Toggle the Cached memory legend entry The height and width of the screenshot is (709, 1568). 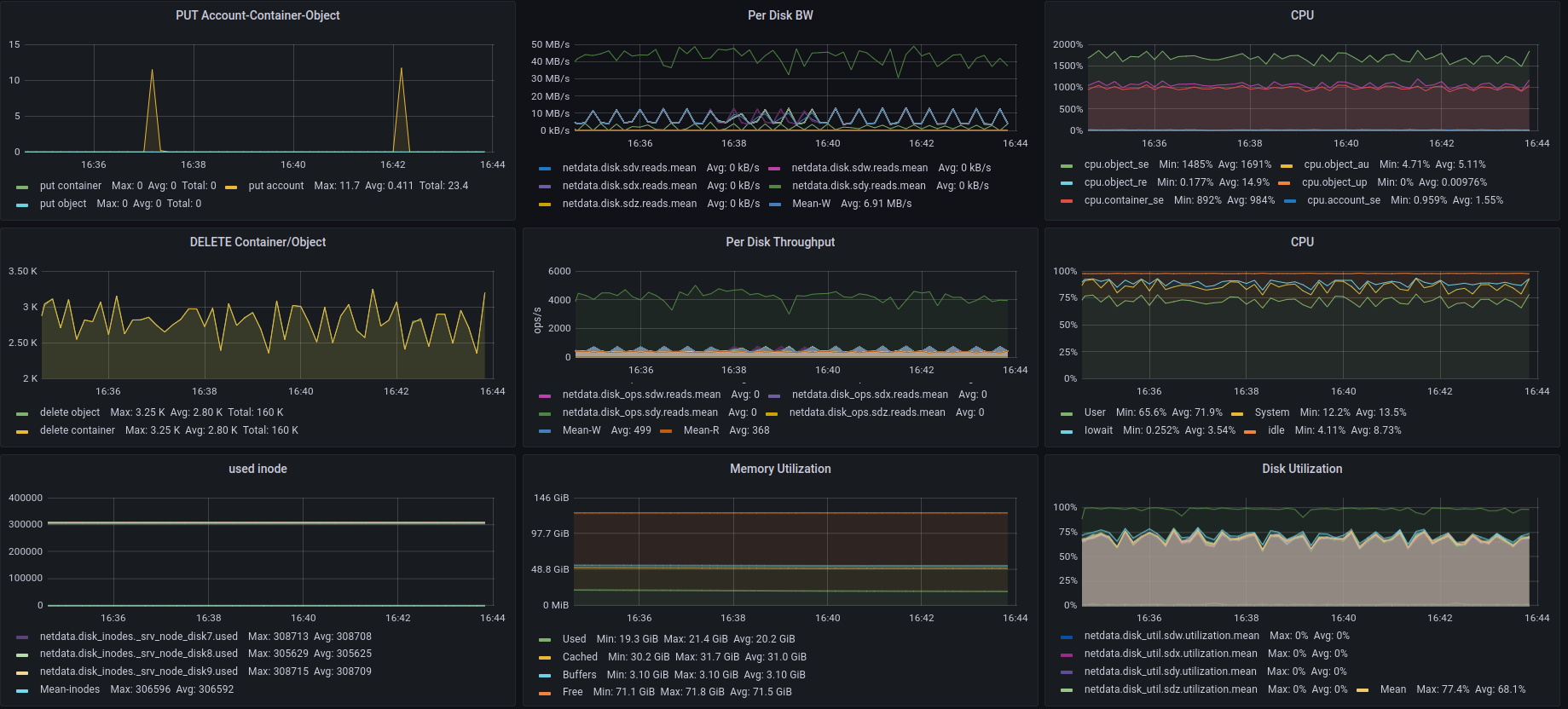click(x=580, y=657)
